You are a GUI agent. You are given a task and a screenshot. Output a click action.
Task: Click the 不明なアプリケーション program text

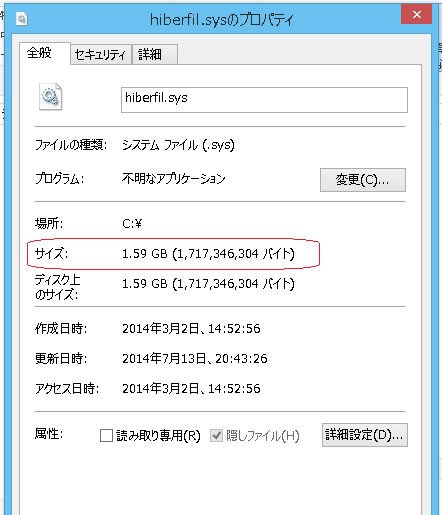[174, 179]
